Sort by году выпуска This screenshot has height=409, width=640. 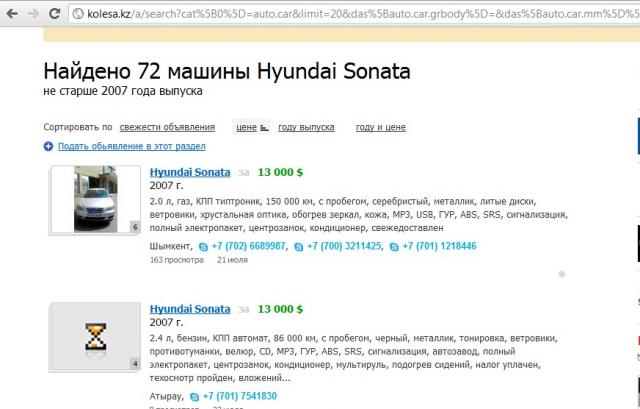[x=306, y=127]
